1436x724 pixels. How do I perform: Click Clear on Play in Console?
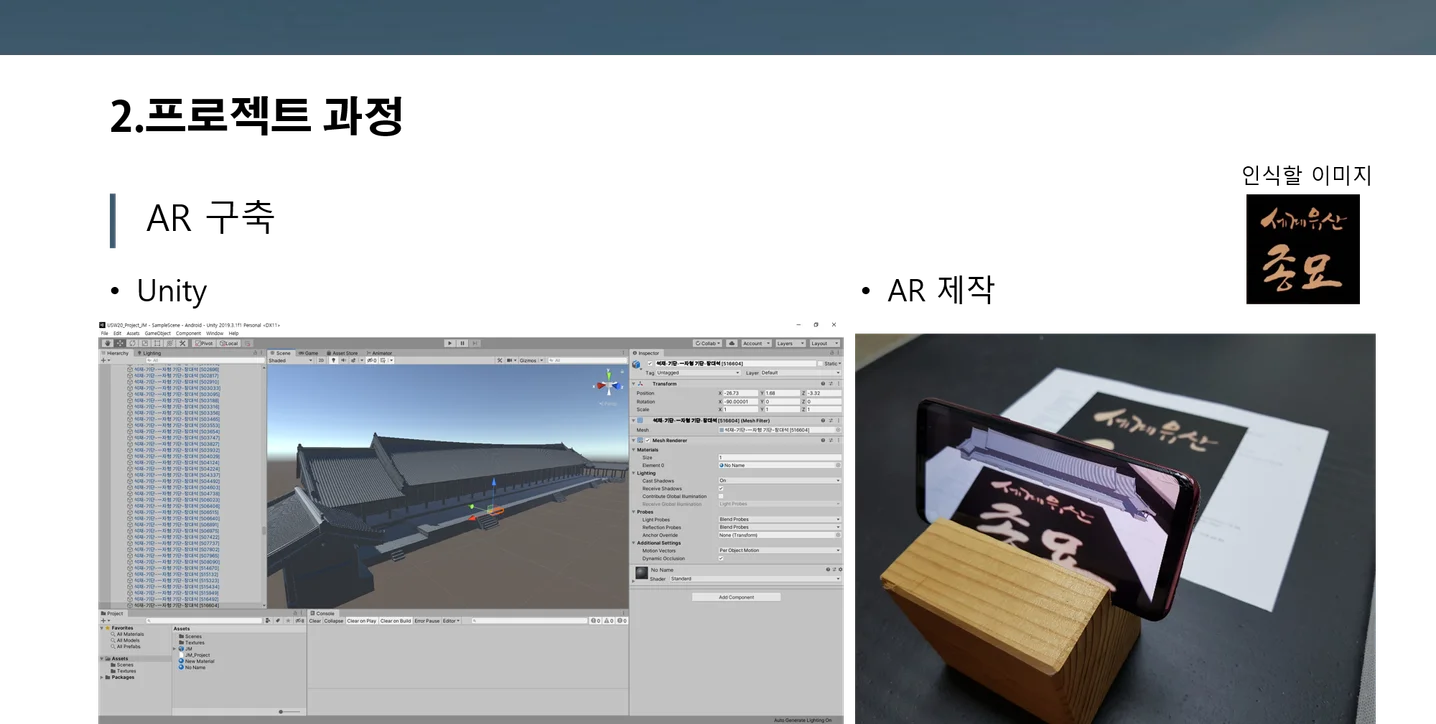[x=362, y=621]
